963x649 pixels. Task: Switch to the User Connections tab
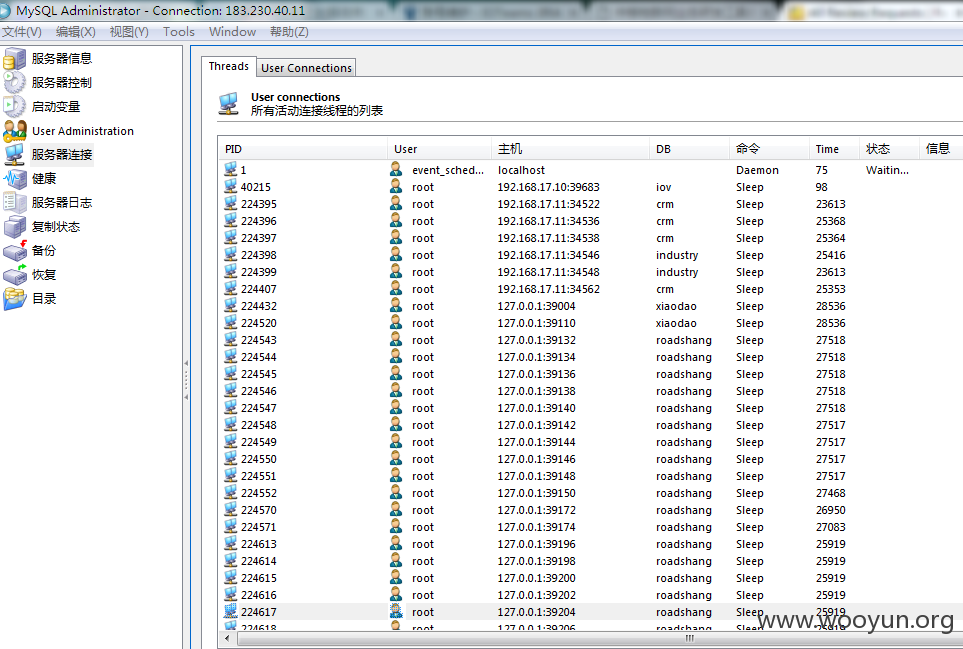point(306,68)
